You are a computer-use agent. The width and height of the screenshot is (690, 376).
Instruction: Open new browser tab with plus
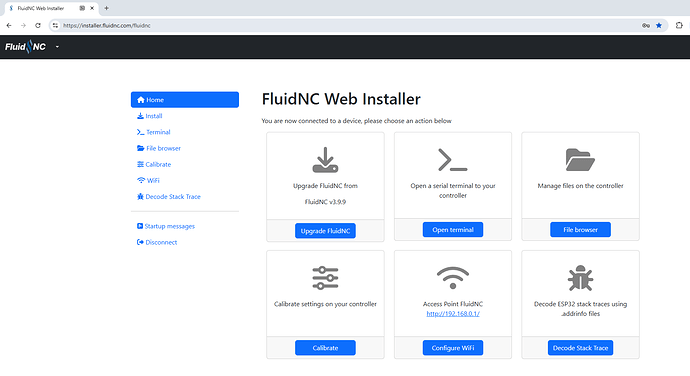pyautogui.click(x=106, y=8)
